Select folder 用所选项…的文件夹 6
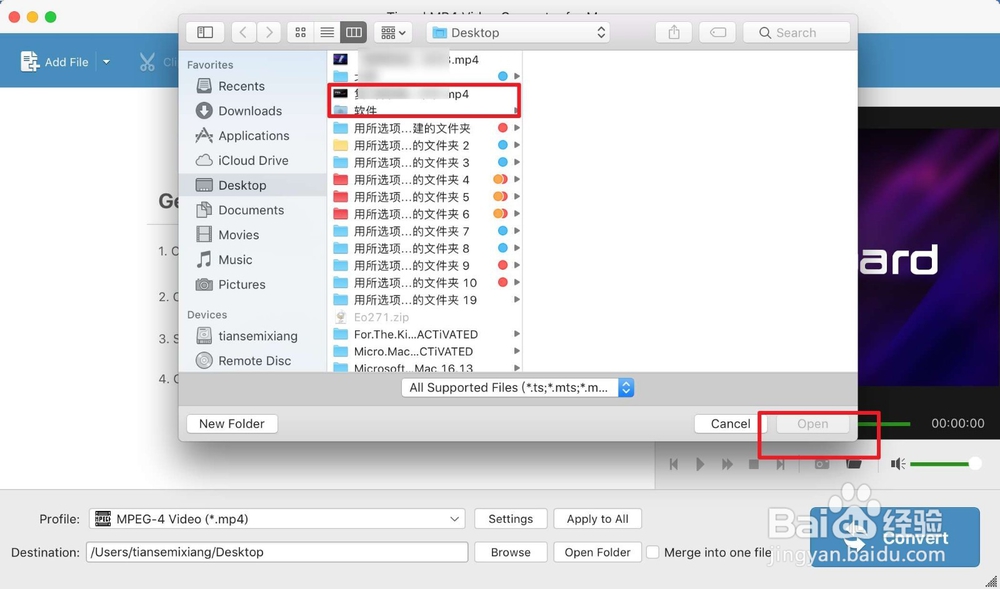Viewport: 1000px width, 589px height. [425, 214]
